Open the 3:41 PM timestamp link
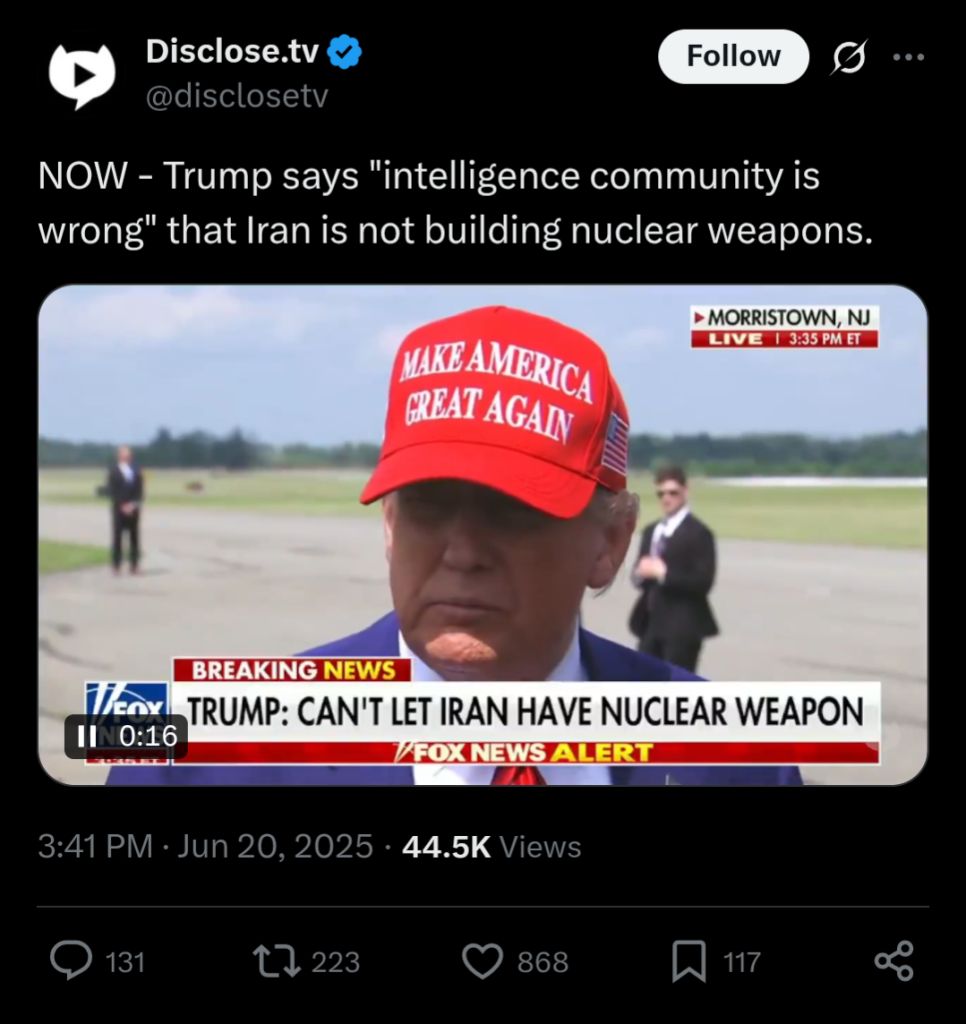Screen dimensions: 966x1024 tap(95, 846)
